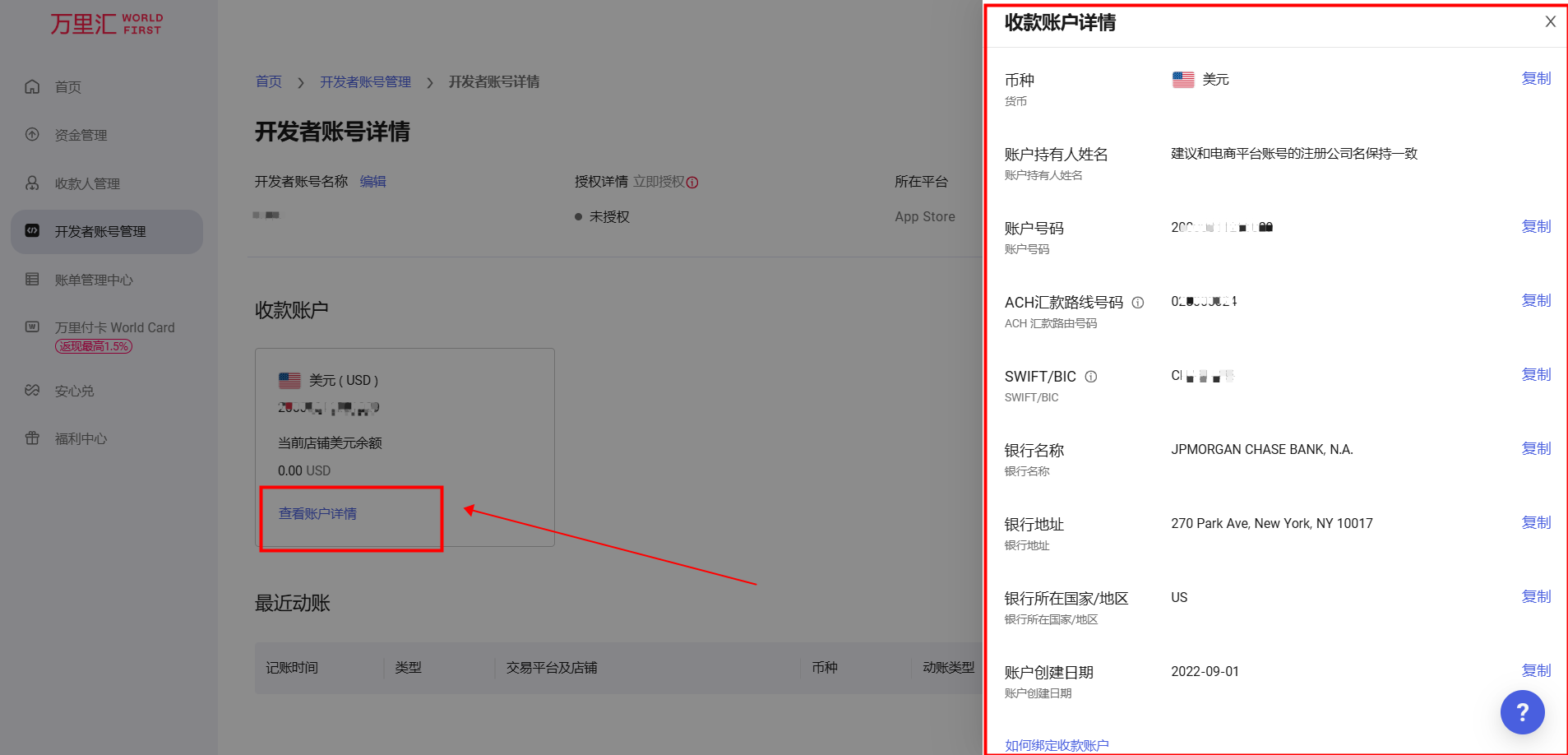Image resolution: width=1568 pixels, height=755 pixels.
Task: Copy the ACH汇款路线号码 value
Action: click(x=1536, y=300)
